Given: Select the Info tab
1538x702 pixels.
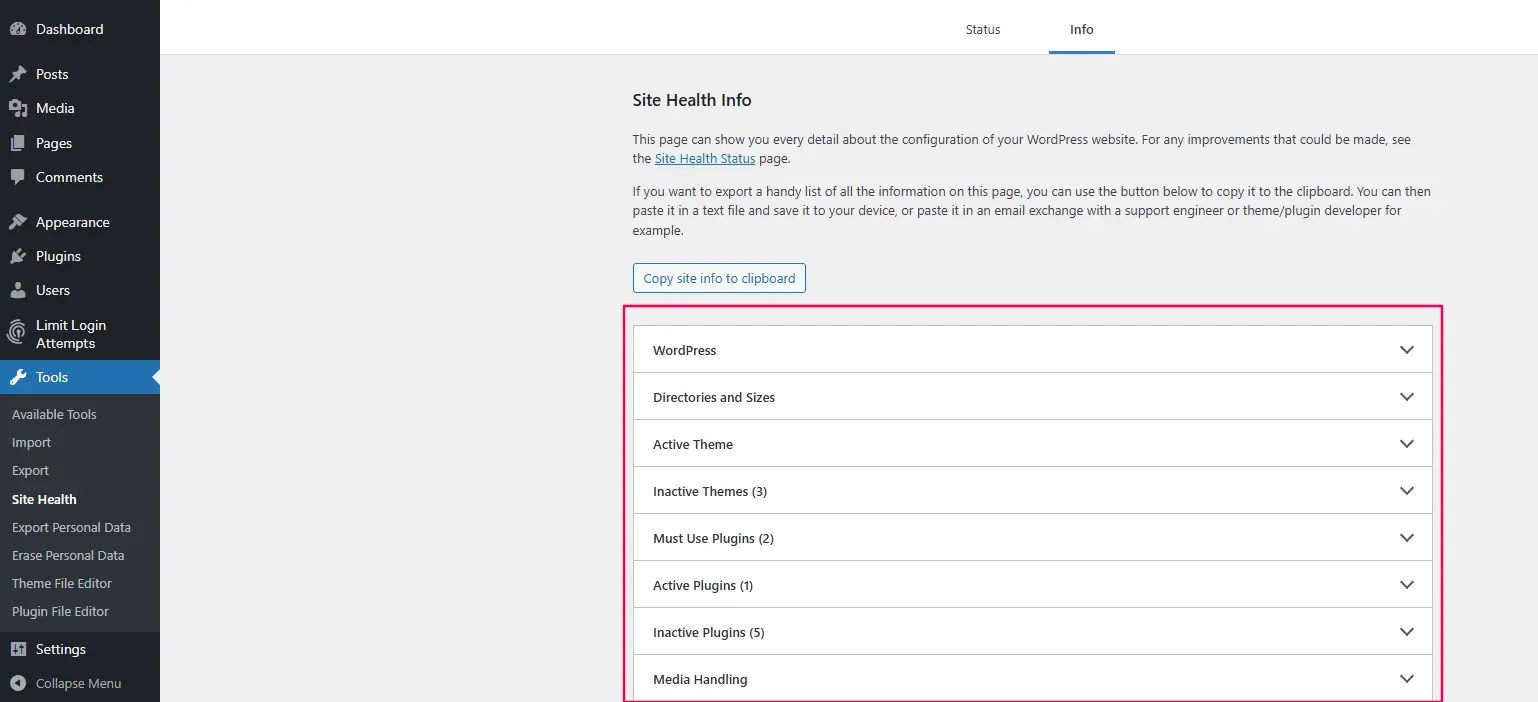Looking at the screenshot, I should click(x=1081, y=29).
